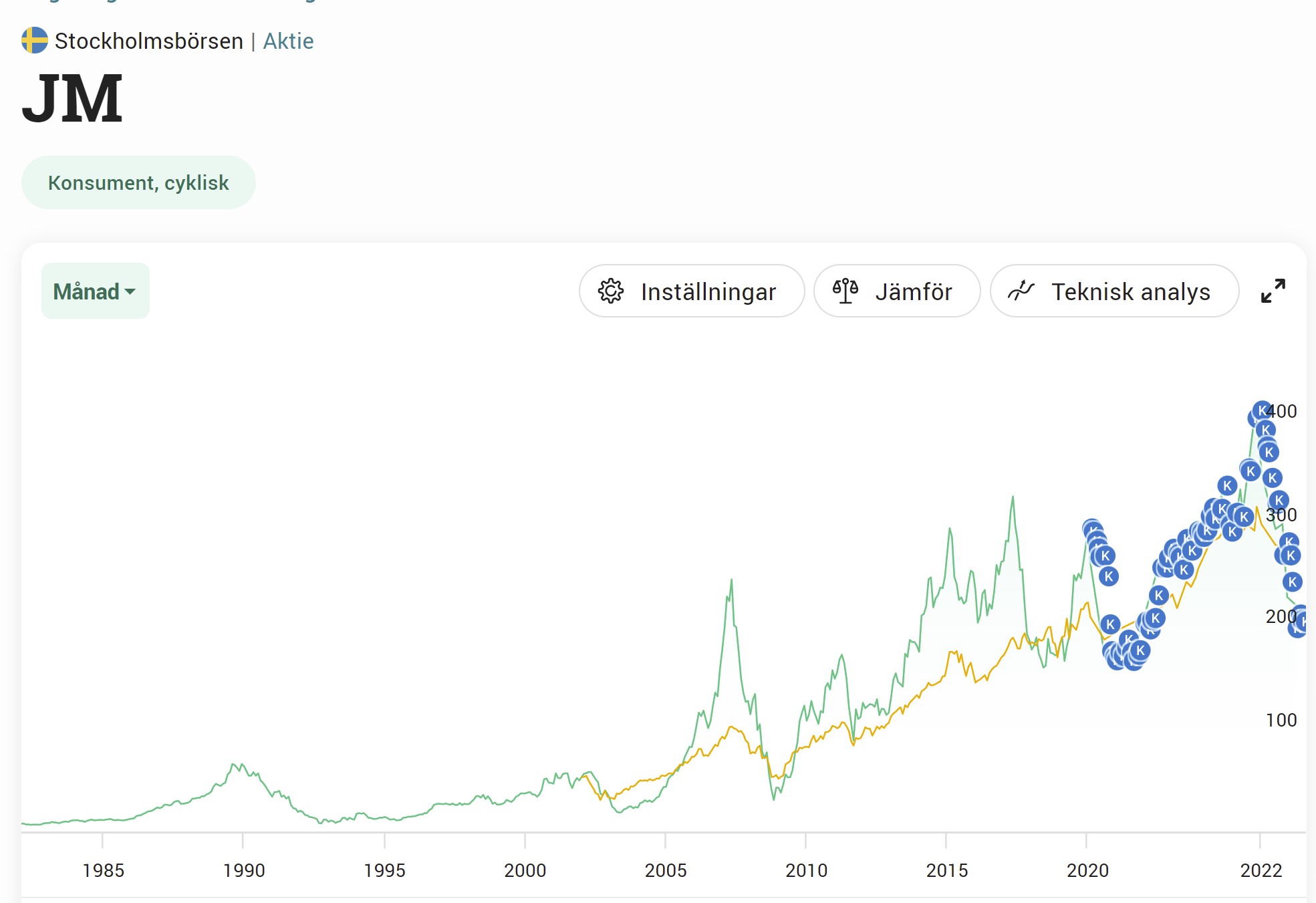Open the Inställningar gear icon
The width and height of the screenshot is (1316, 903).
(610, 291)
